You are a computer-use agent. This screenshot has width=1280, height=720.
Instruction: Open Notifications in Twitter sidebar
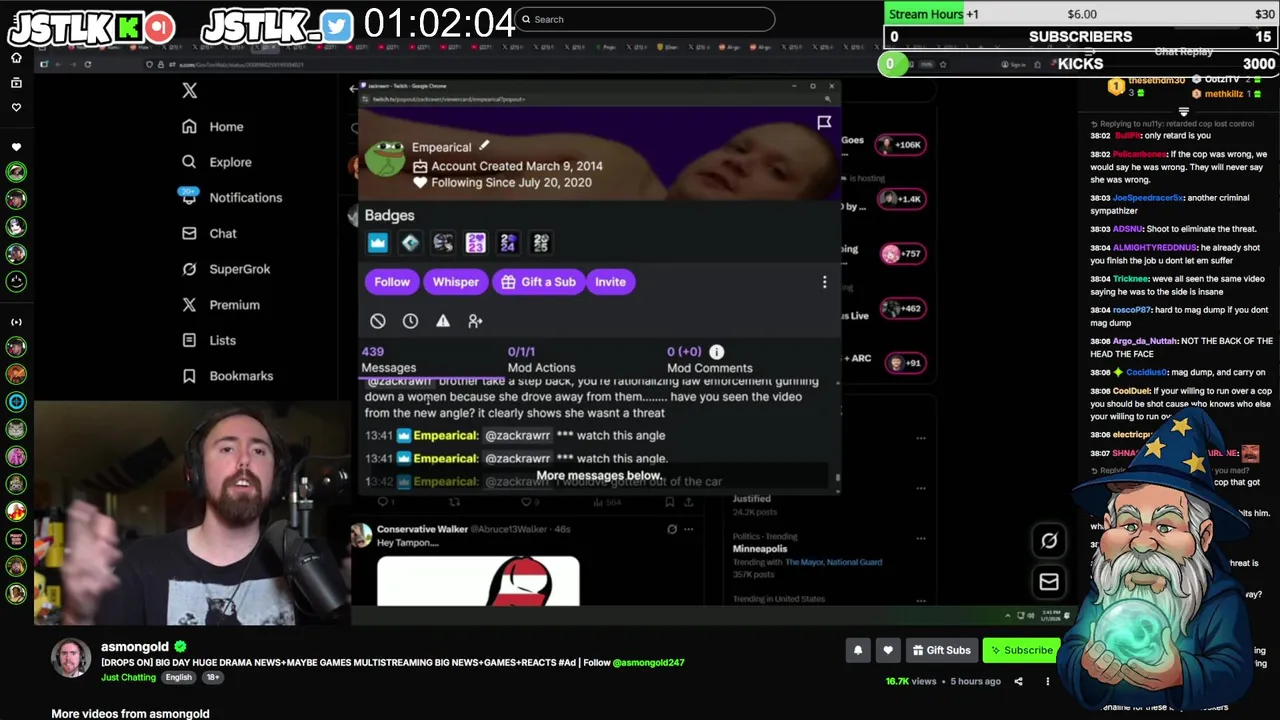tap(232, 198)
